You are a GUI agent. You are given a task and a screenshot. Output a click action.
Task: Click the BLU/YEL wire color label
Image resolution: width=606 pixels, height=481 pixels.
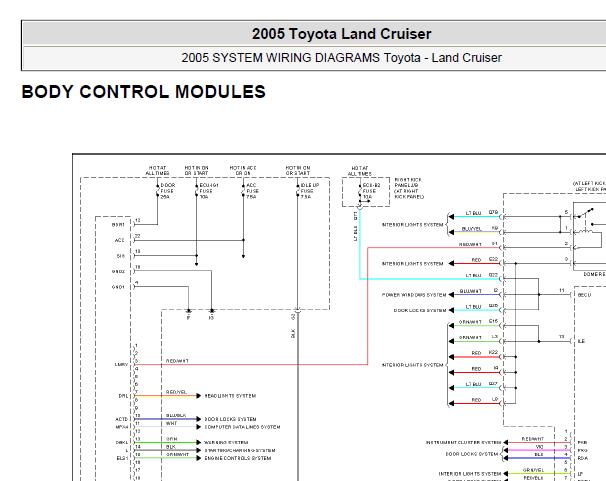(x=471, y=229)
